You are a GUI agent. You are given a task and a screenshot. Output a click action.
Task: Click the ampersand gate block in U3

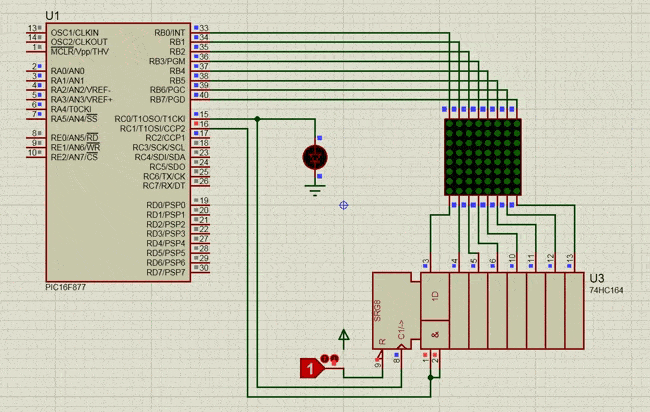coord(435,334)
